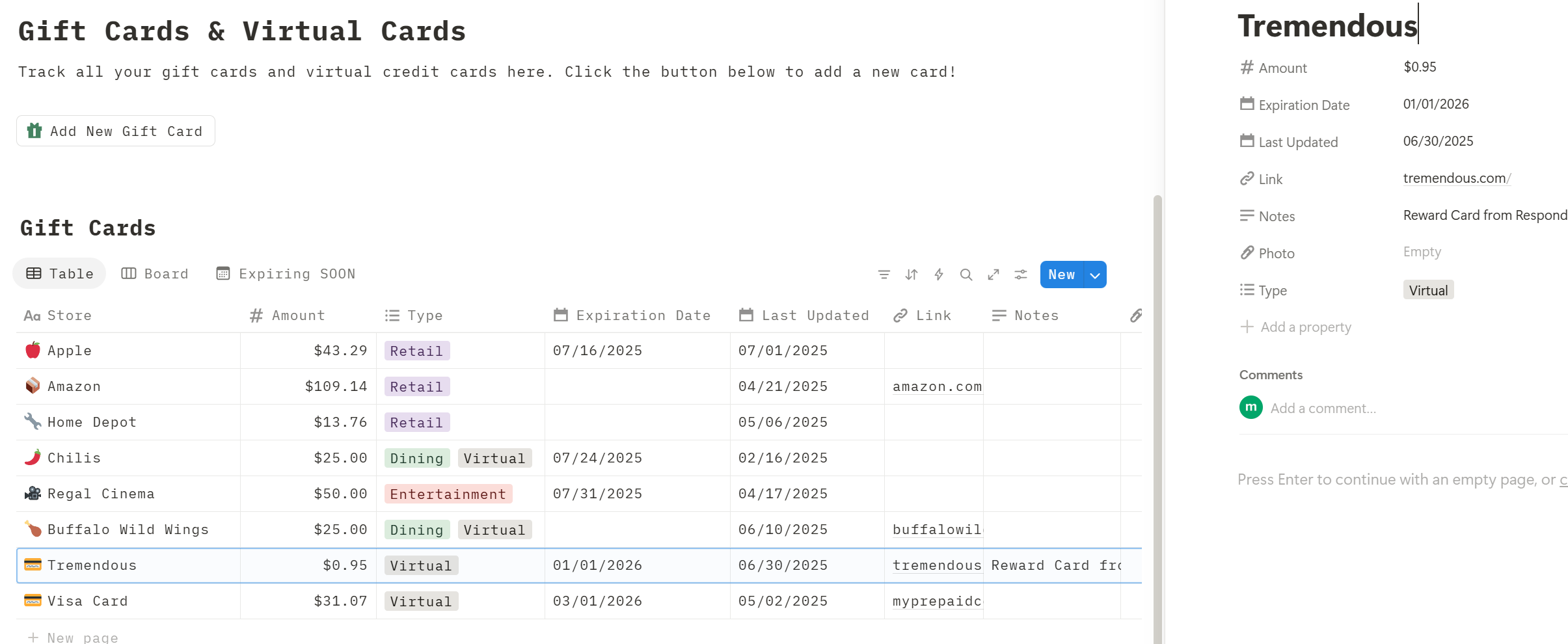1568x644 pixels.
Task: Click the Retail tag in Apple row
Action: 416,351
